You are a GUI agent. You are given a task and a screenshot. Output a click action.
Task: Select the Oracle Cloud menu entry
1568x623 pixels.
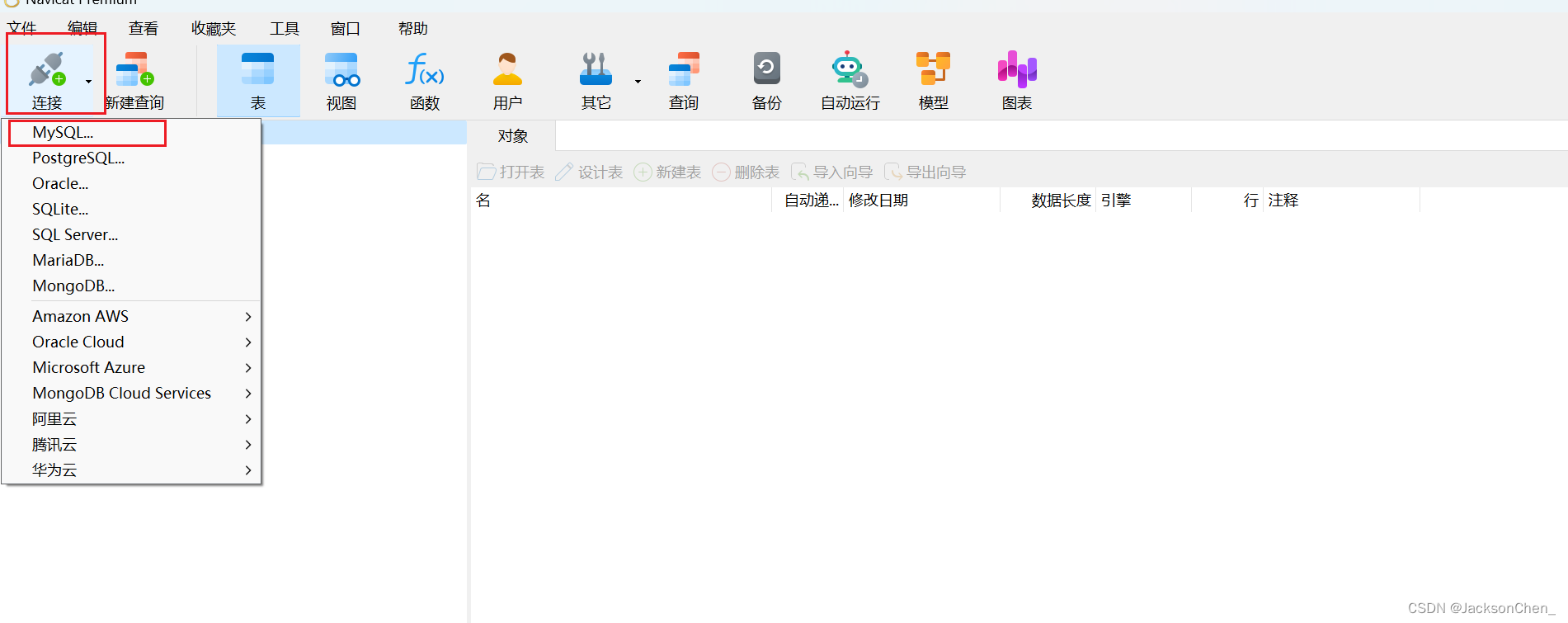[132, 342]
